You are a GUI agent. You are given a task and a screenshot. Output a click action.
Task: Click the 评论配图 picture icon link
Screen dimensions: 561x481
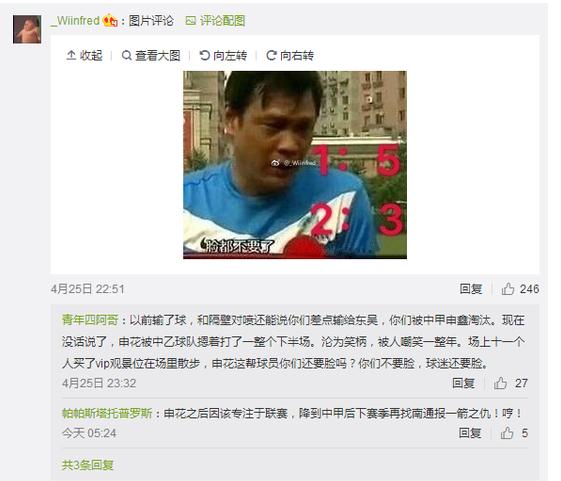pos(215,21)
